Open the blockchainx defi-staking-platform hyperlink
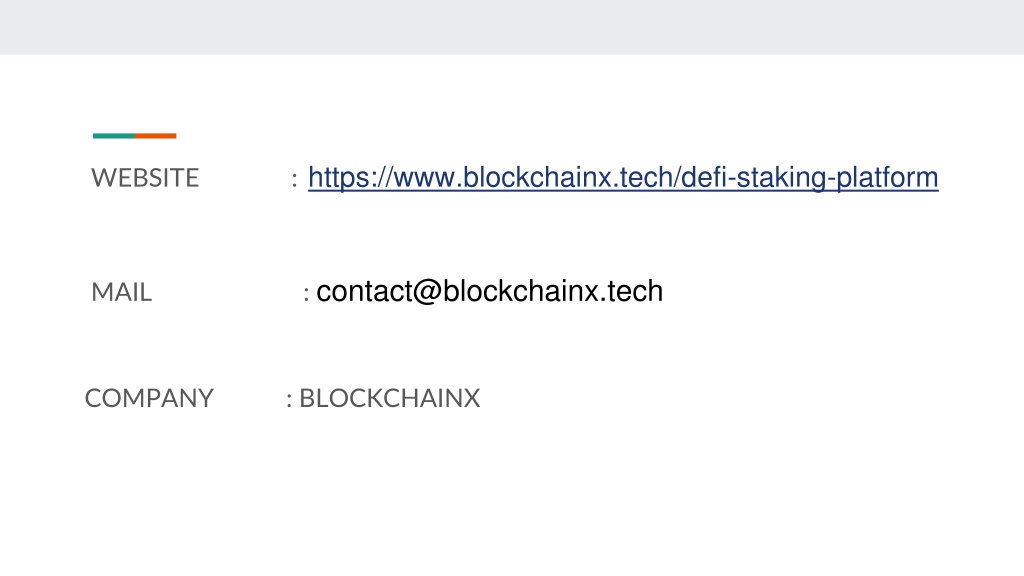The width and height of the screenshot is (1024, 576). pos(623,178)
